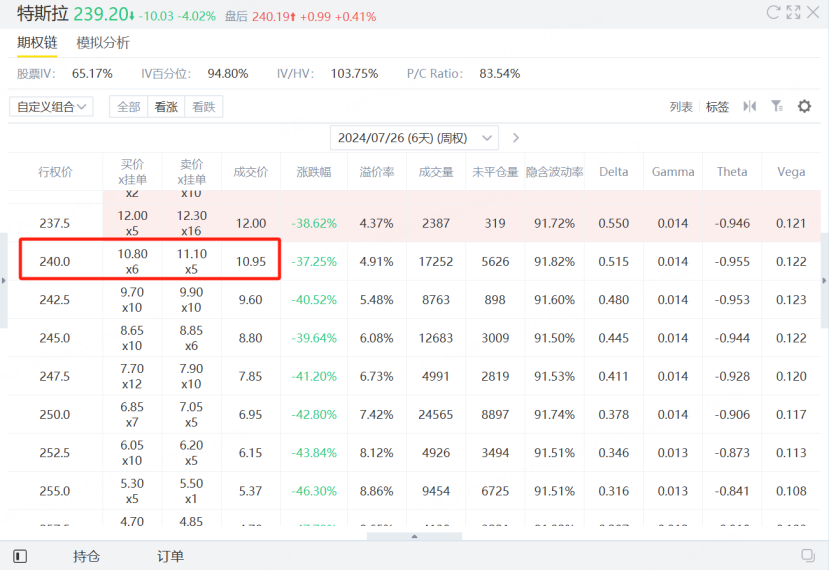Screen dimensions: 830x570
Task: Click ask price 7.05 for 250 strike
Action: pyautogui.click(x=192, y=407)
